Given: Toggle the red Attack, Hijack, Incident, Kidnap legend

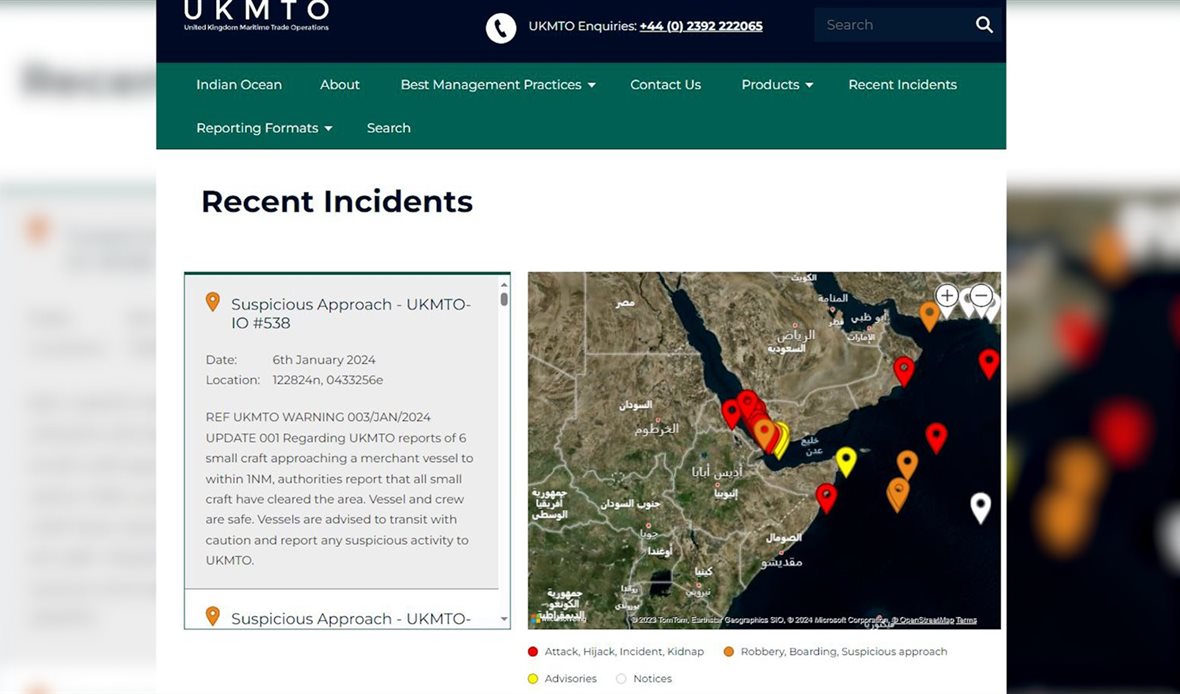Looking at the screenshot, I should tap(616, 652).
